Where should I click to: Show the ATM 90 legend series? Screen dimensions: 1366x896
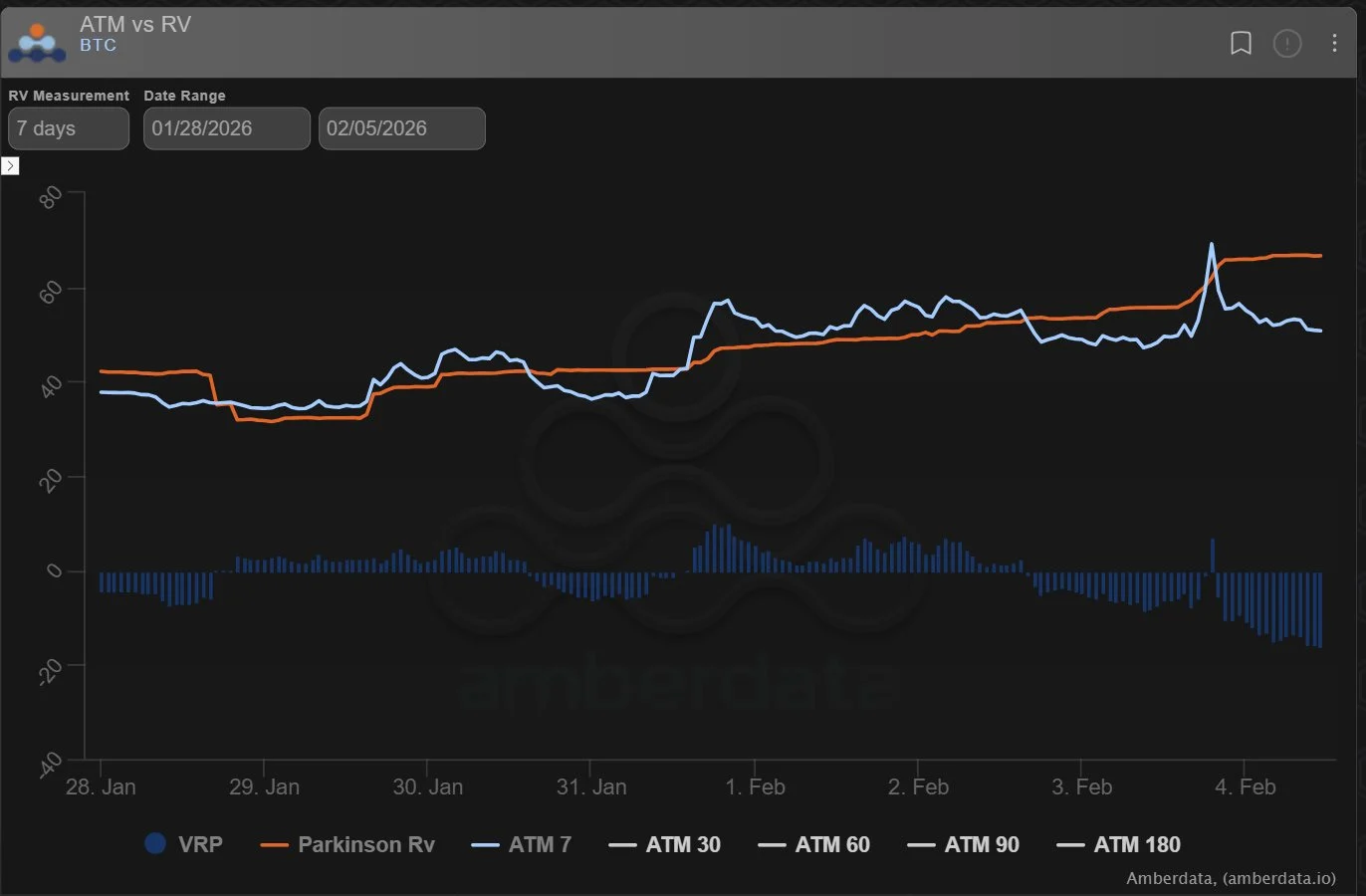pos(963,844)
